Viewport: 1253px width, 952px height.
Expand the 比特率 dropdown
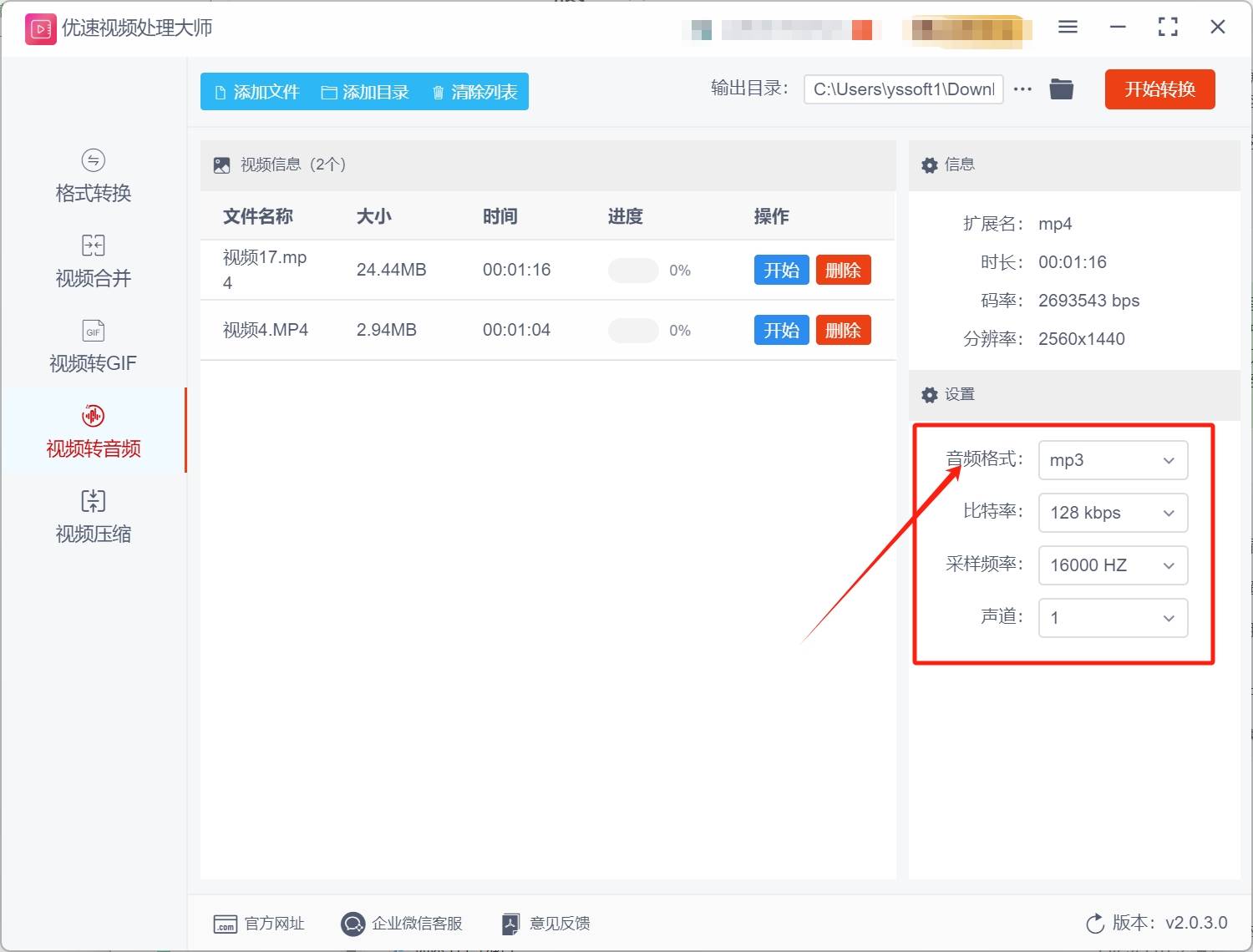[1113, 513]
